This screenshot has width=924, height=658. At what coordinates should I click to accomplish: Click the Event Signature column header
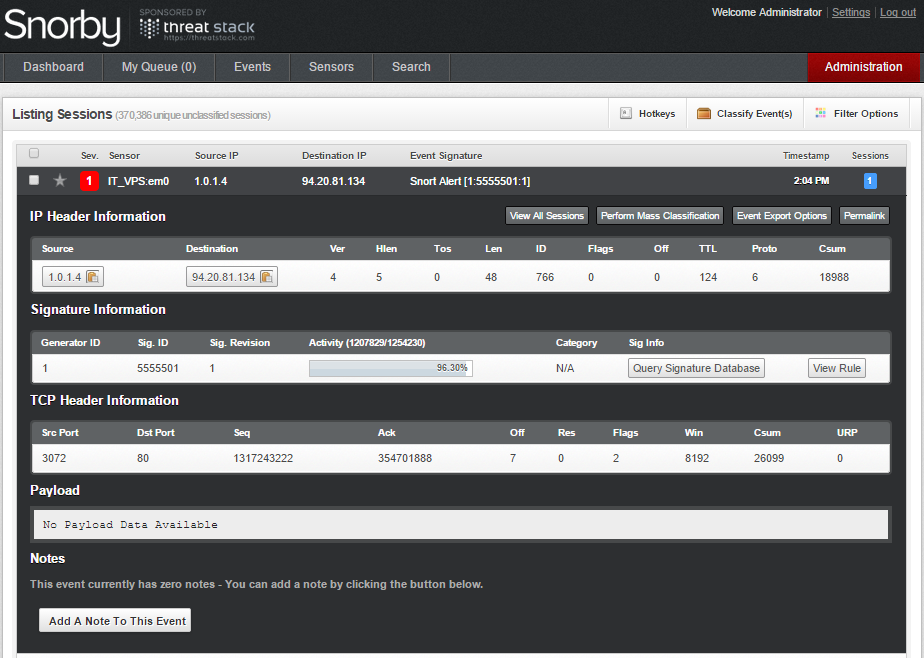click(446, 156)
